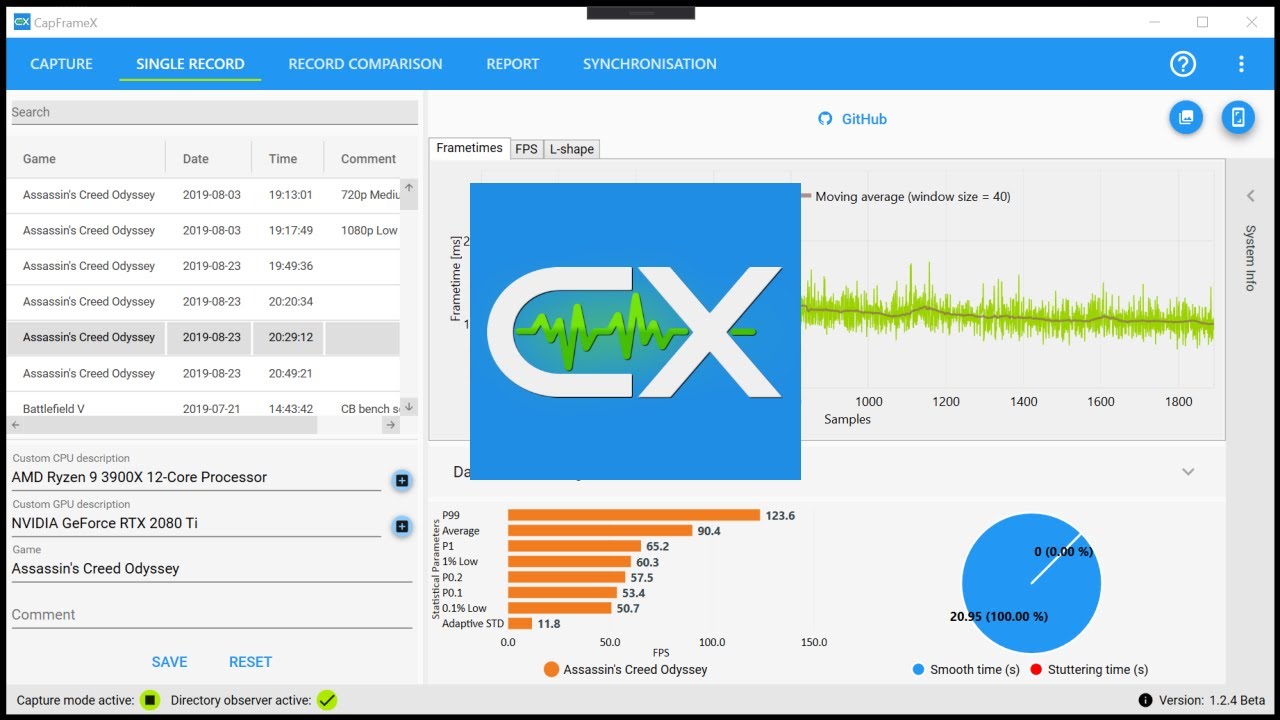Click horizontal scrollbar left arrow
Screen dimensions: 1280x720
click(x=15, y=425)
